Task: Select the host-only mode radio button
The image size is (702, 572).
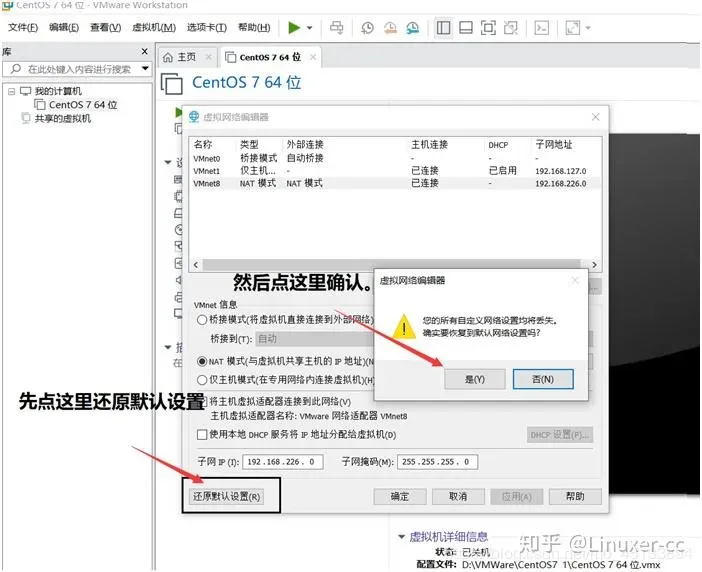Action: click(x=203, y=380)
